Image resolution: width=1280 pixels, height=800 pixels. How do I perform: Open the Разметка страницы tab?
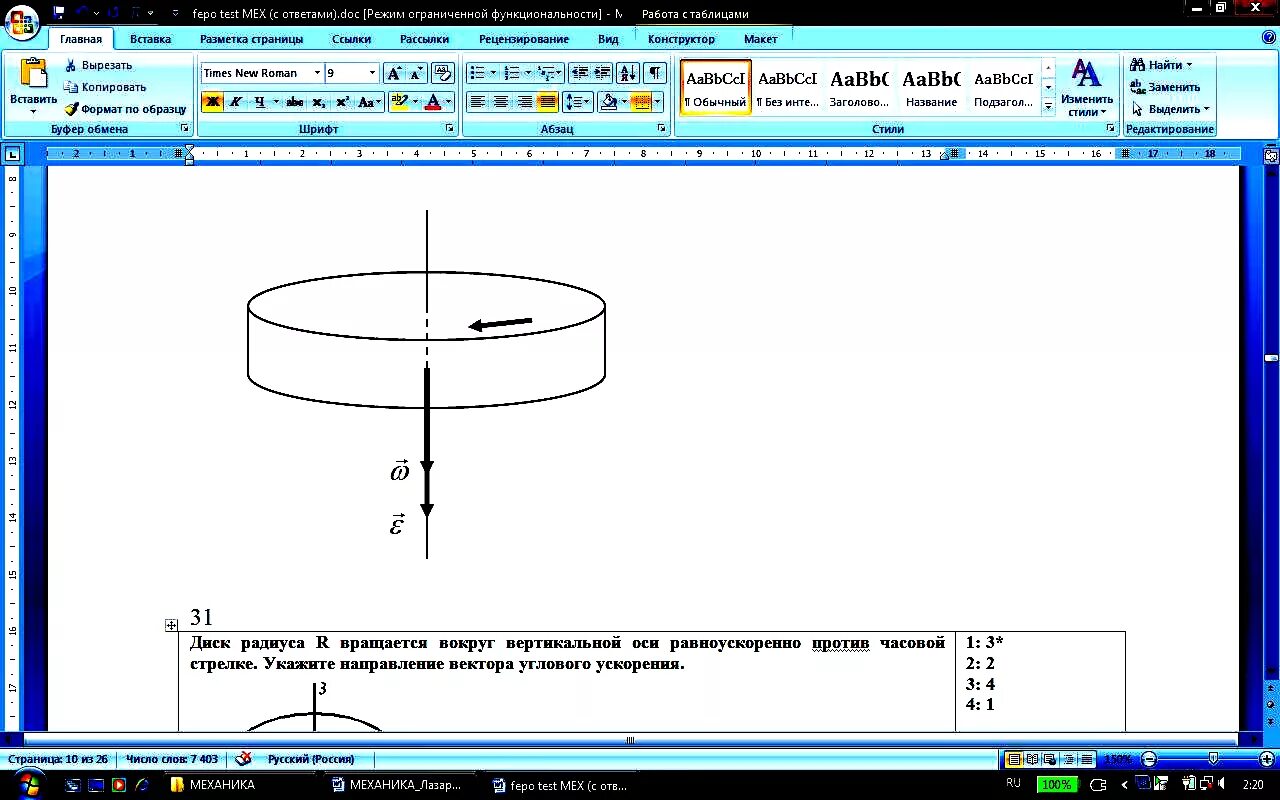pos(251,39)
